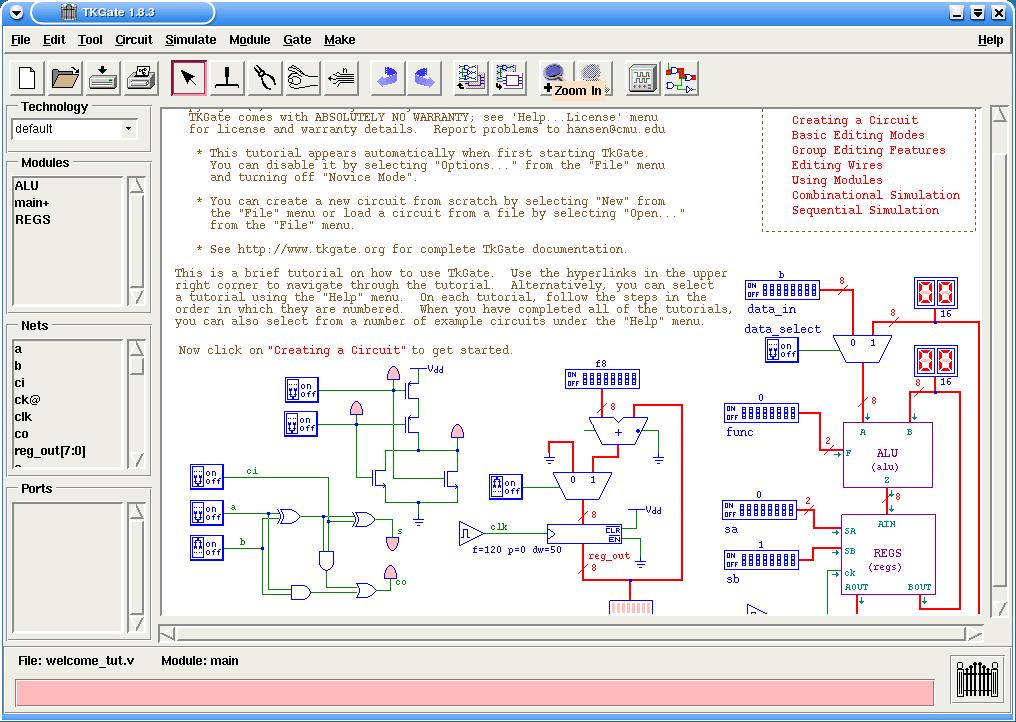1016x722 pixels.
Task: Toggle the data_in dip switch labeled b
Action: (x=782, y=289)
